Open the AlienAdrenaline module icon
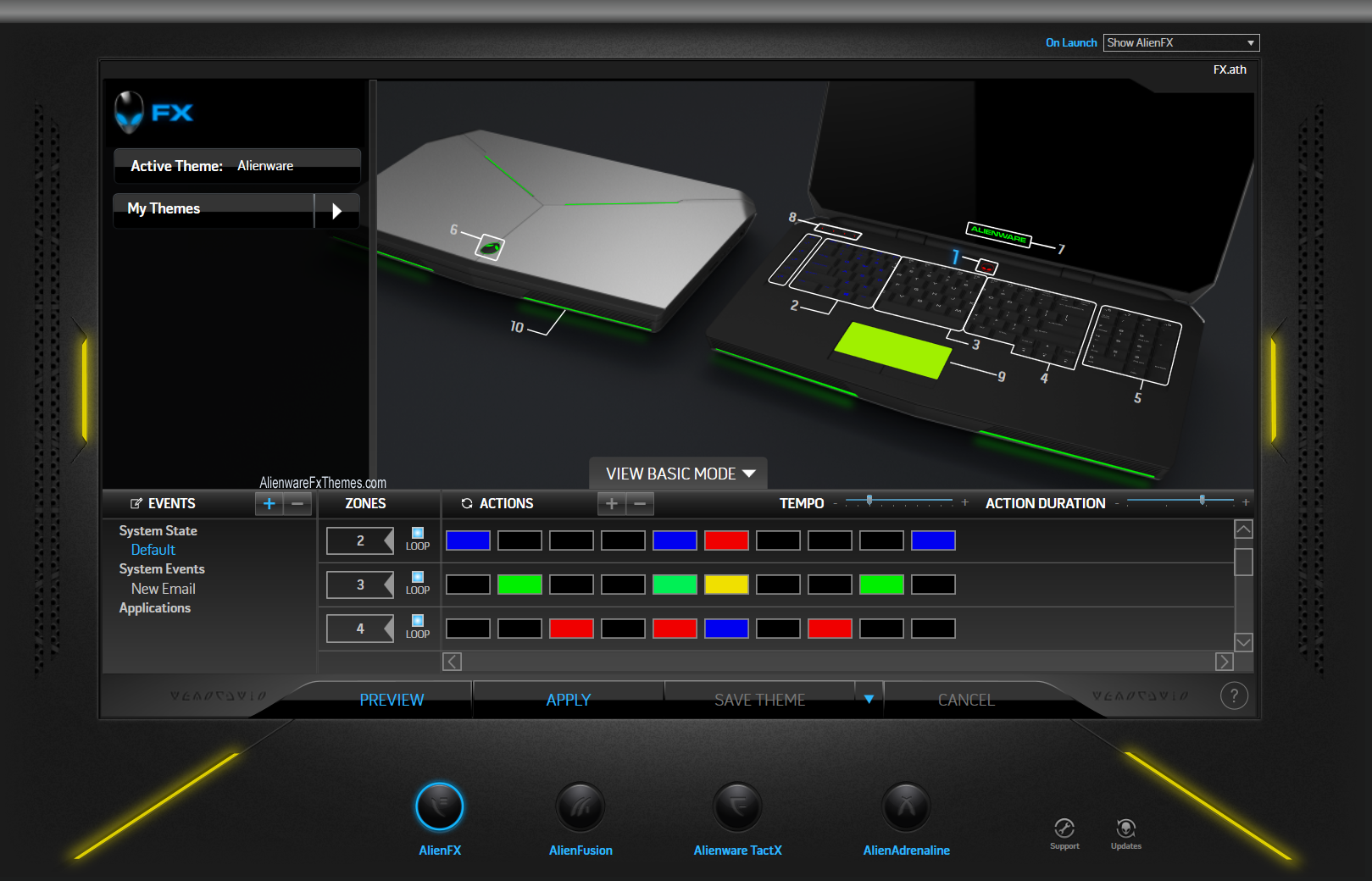Image resolution: width=1372 pixels, height=881 pixels. [x=906, y=806]
